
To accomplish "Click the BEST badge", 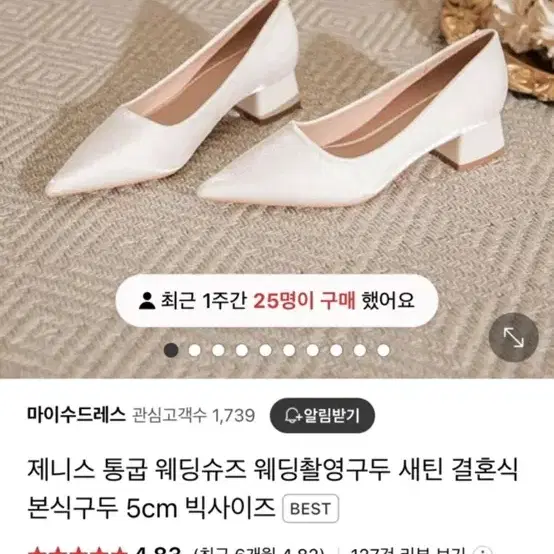I will coord(311,509).
